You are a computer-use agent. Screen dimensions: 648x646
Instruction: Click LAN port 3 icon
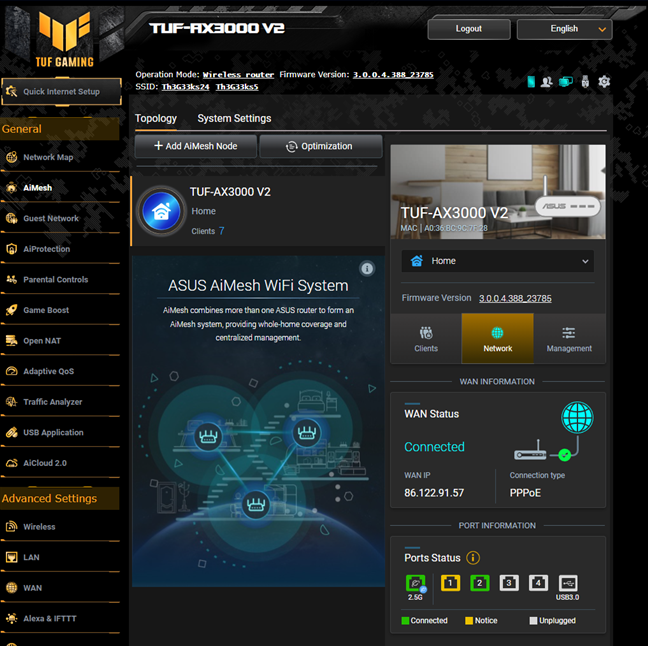pyautogui.click(x=509, y=583)
